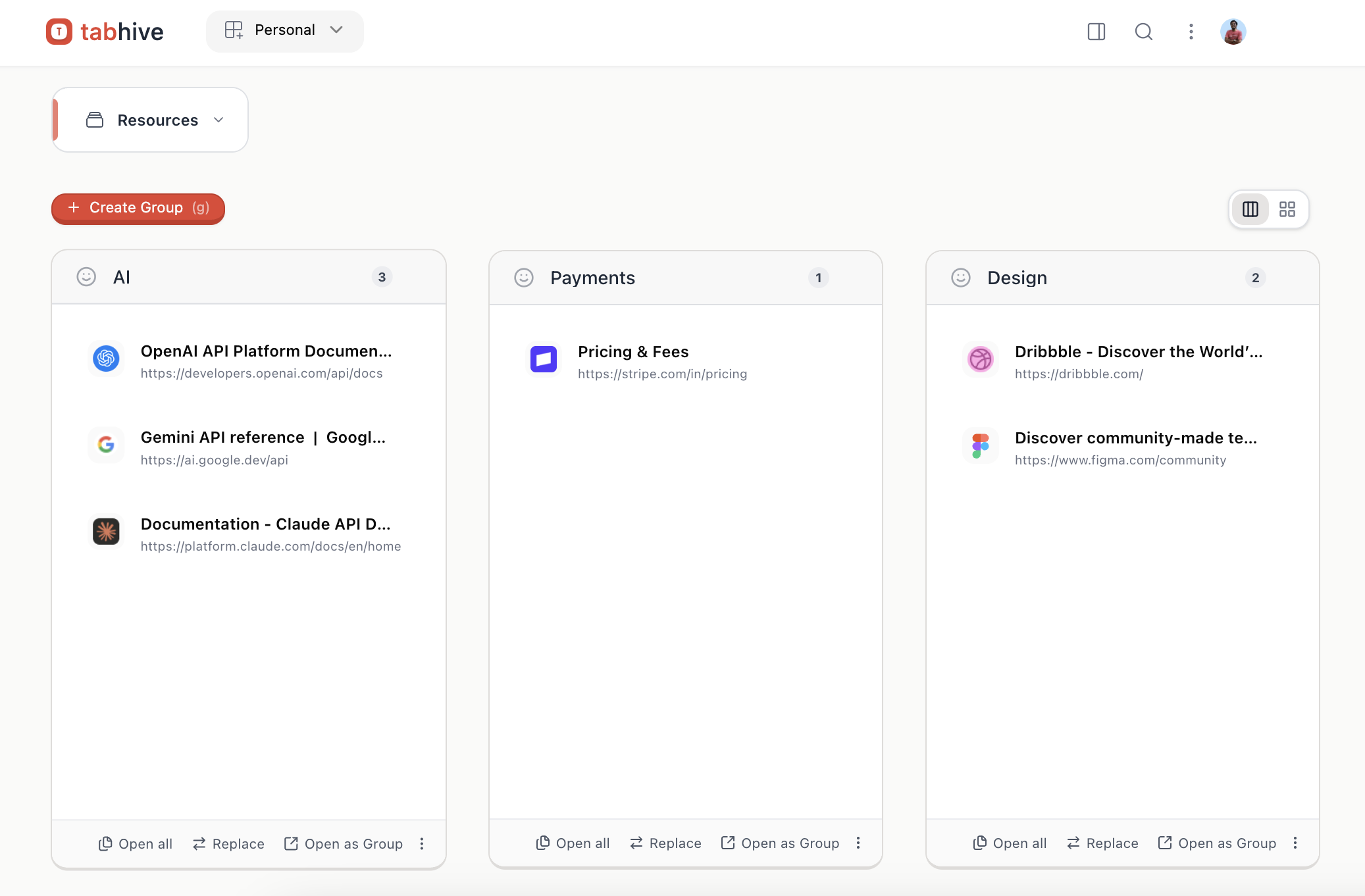
Task: Open the Personal workspace dropdown
Action: click(x=284, y=31)
